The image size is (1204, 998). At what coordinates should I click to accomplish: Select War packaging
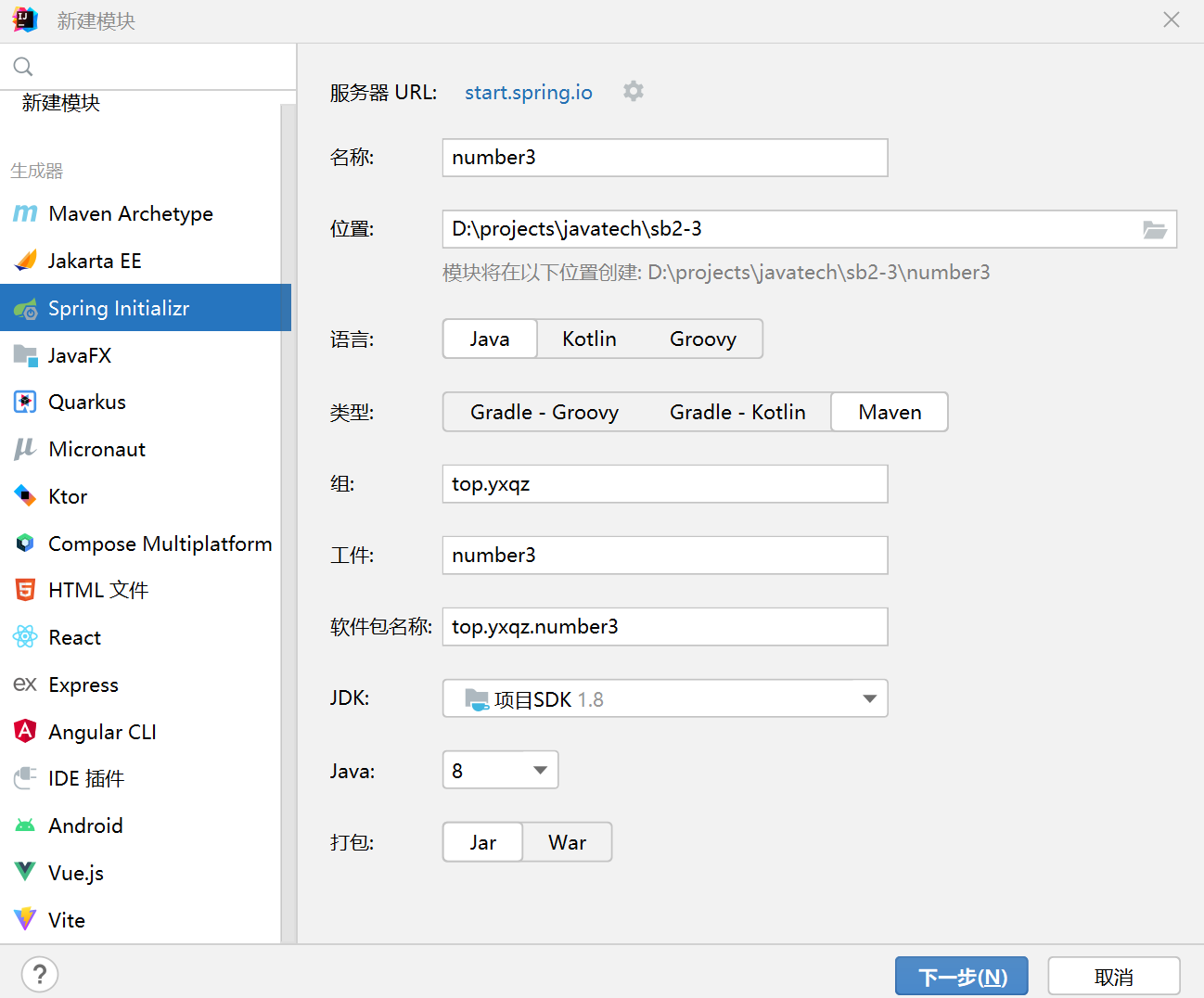coord(567,842)
